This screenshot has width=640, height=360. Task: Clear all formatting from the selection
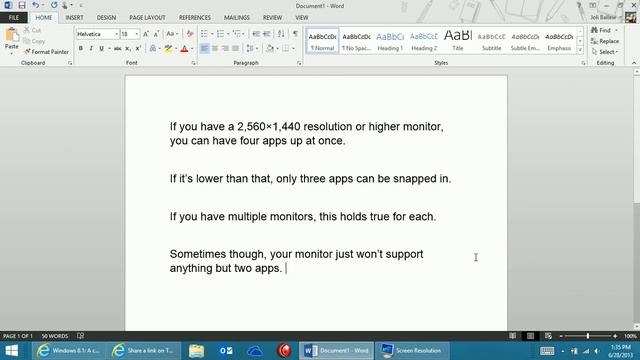190,34
